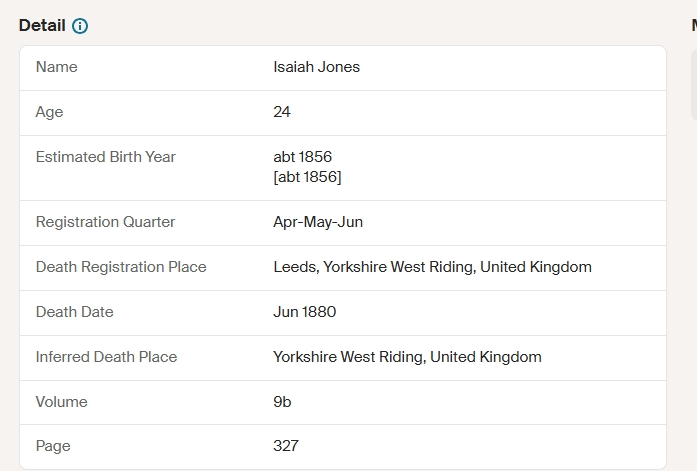The image size is (697, 471).
Task: Click the Name row label
Action: [x=56, y=67]
